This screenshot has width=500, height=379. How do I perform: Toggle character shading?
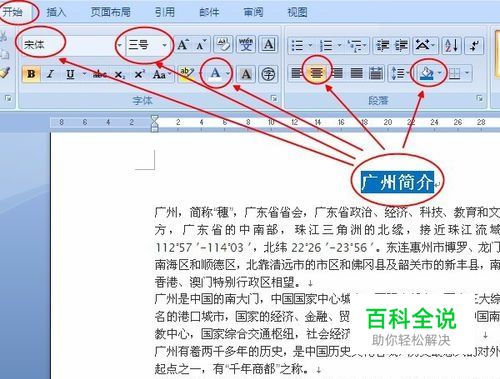(246, 74)
